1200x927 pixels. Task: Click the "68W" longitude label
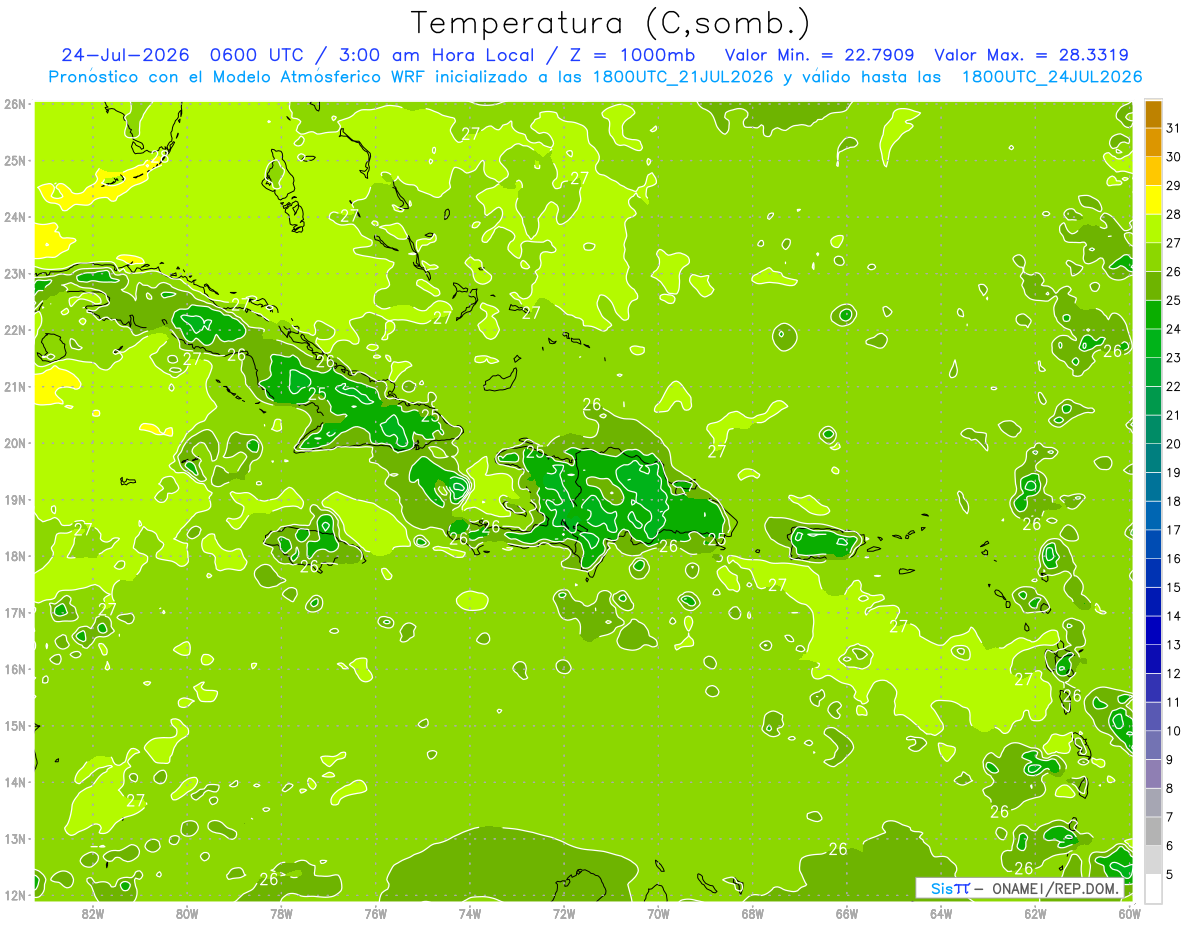(x=752, y=913)
